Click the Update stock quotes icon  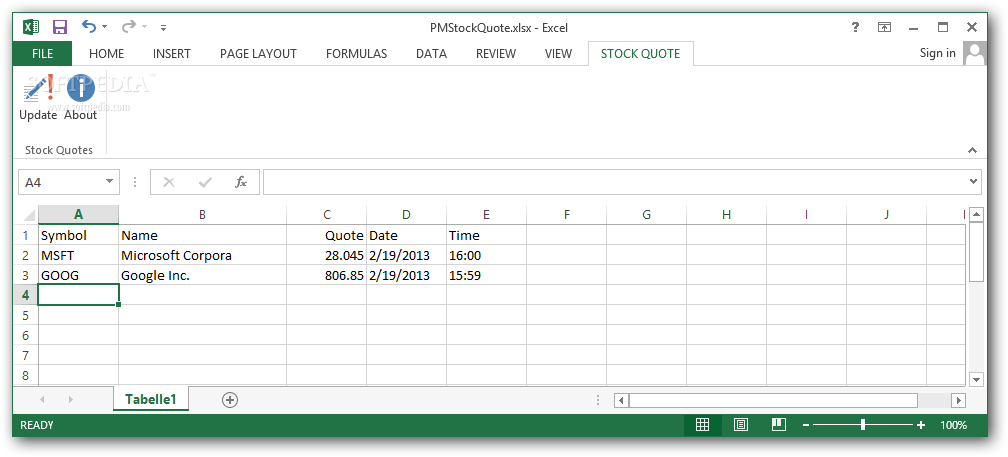[x=38, y=90]
